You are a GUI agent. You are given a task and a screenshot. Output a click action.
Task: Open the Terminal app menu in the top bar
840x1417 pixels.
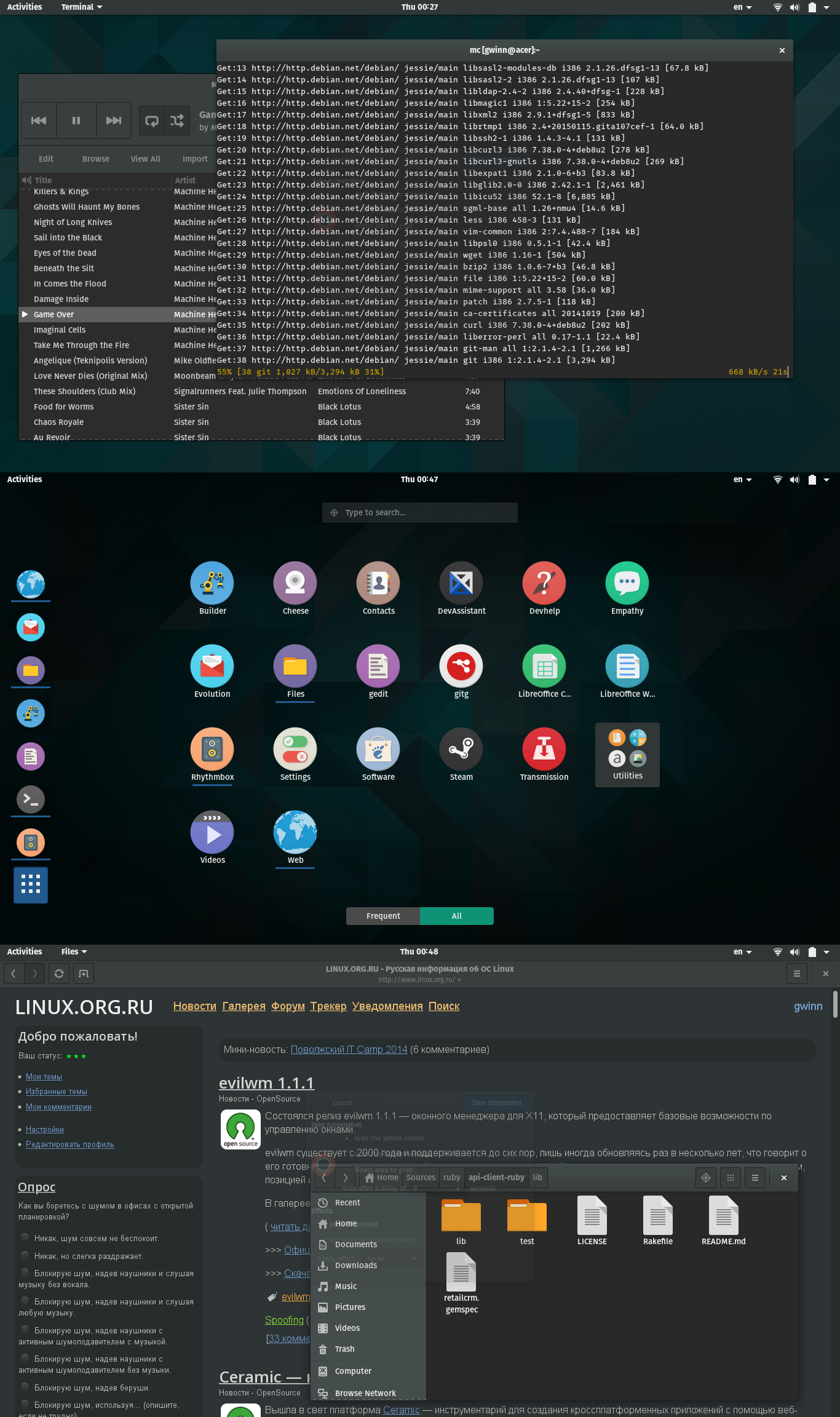click(x=82, y=7)
